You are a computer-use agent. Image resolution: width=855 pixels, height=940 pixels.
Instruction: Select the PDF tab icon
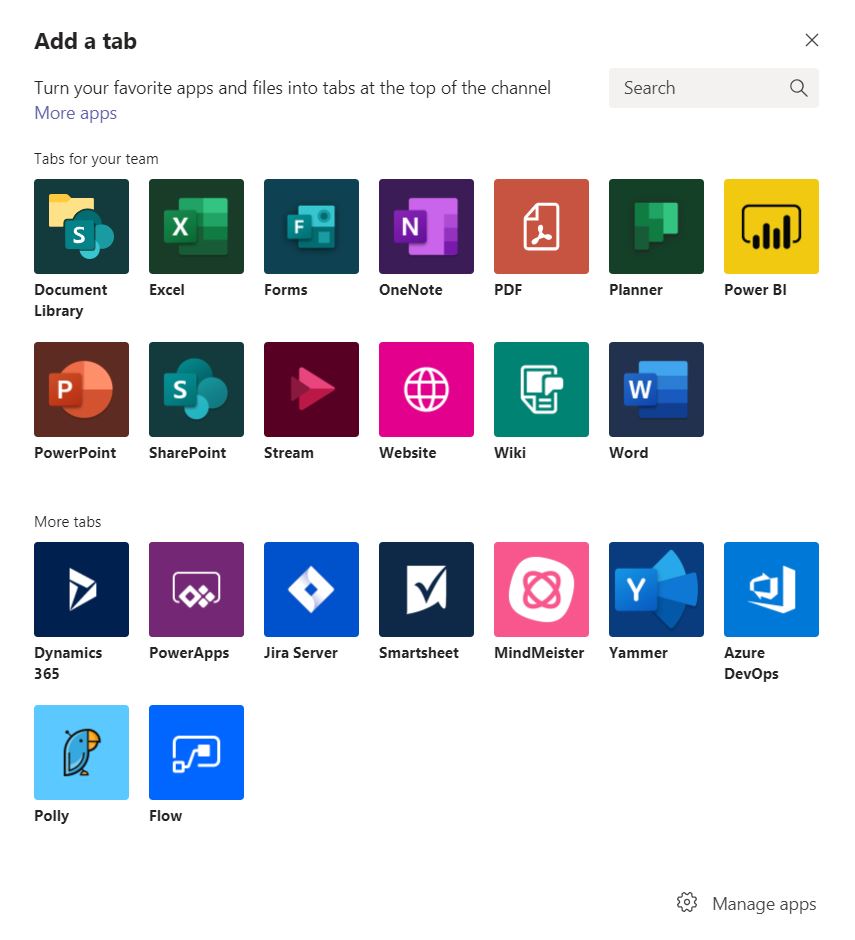(x=541, y=227)
